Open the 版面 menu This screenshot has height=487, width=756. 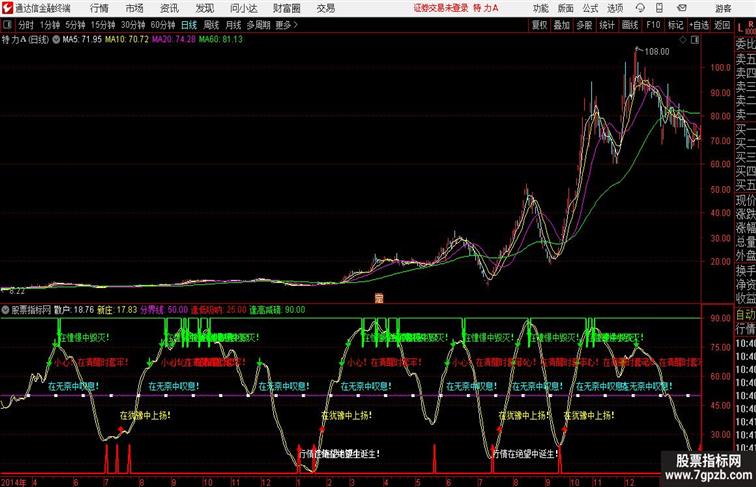566,8
